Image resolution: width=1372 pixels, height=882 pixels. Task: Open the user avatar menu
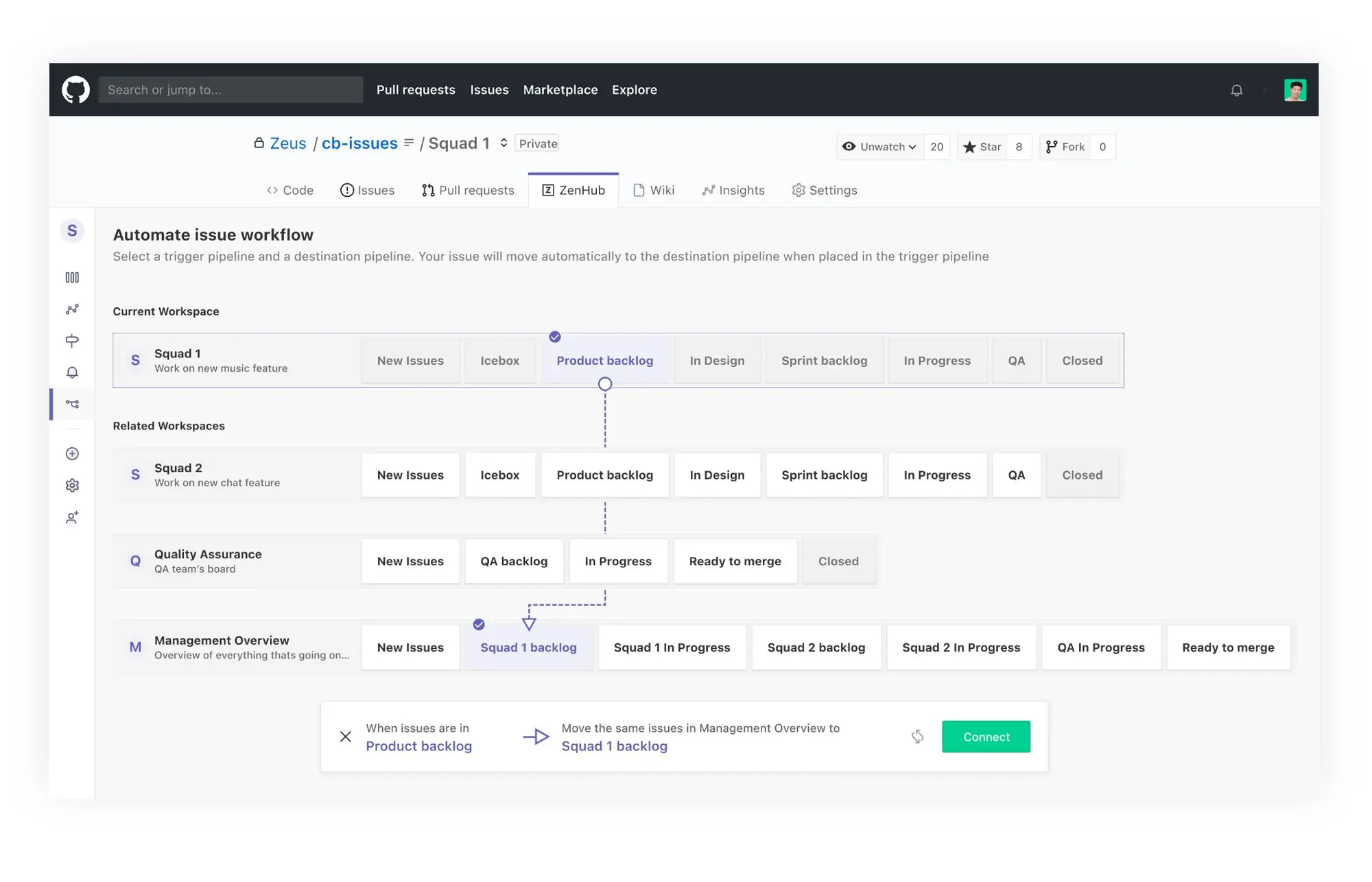1295,90
